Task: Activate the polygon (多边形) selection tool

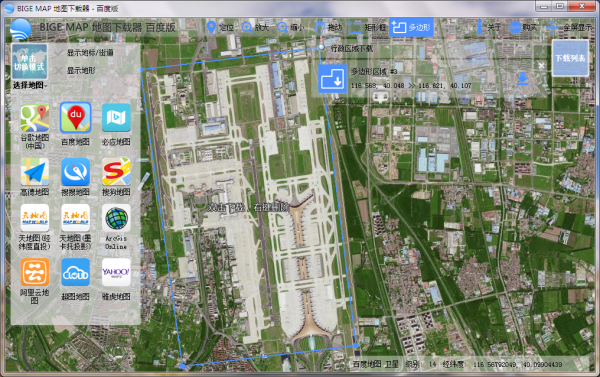Action: click(x=411, y=27)
